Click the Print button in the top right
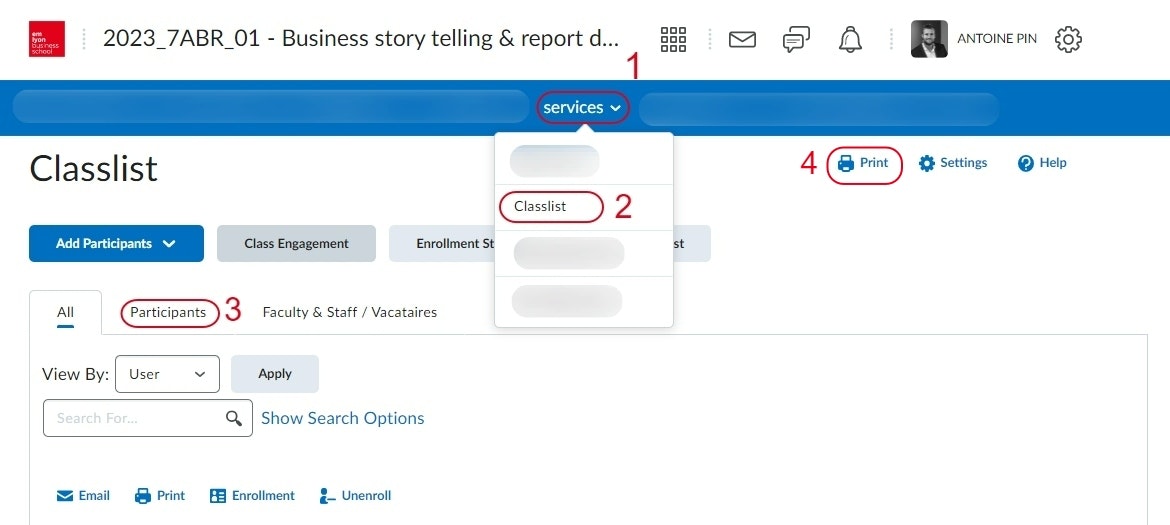The height and width of the screenshot is (525, 1170). pos(864,163)
